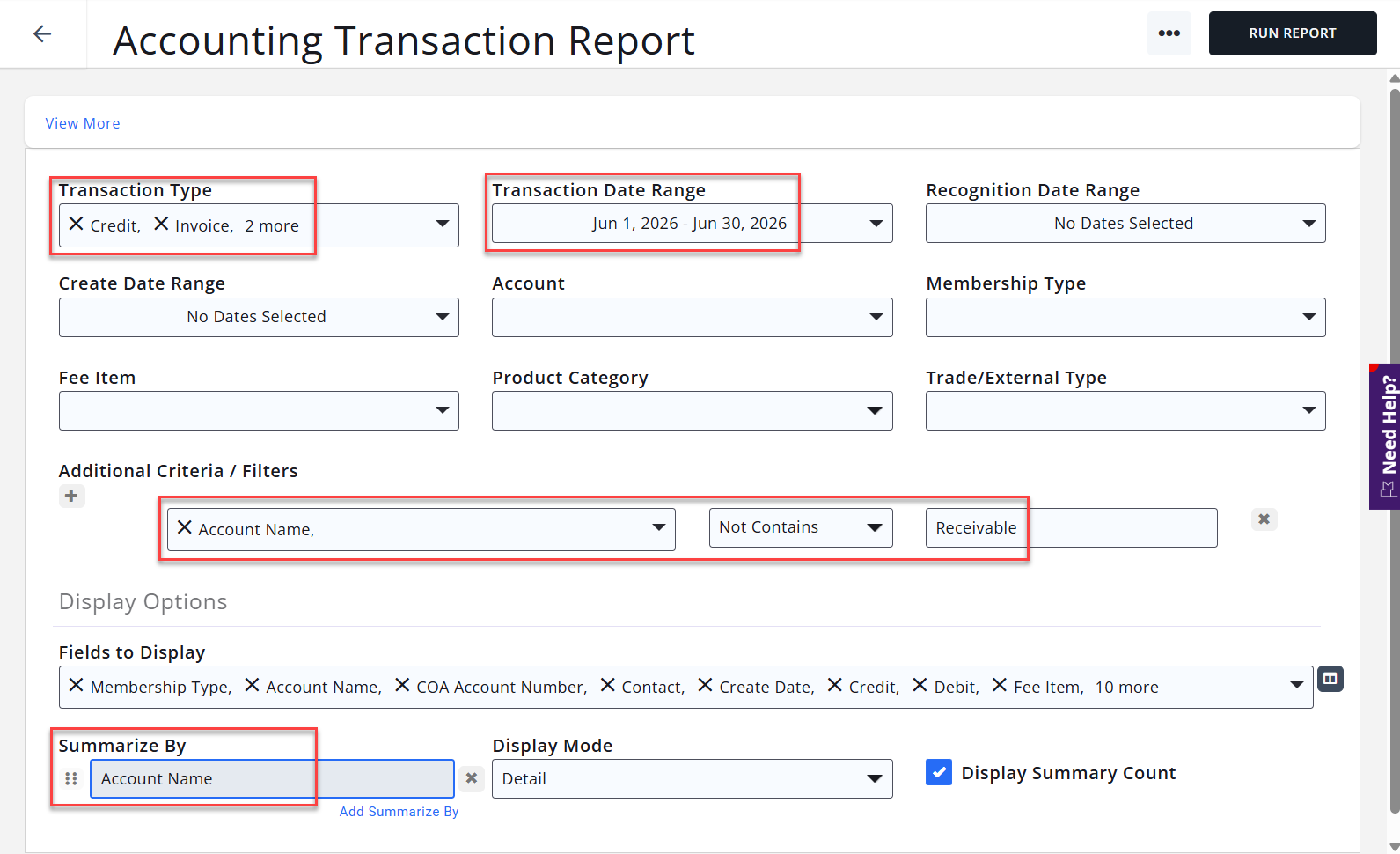Remove Debit from Fields to Display
The image size is (1400, 854).
(x=920, y=685)
